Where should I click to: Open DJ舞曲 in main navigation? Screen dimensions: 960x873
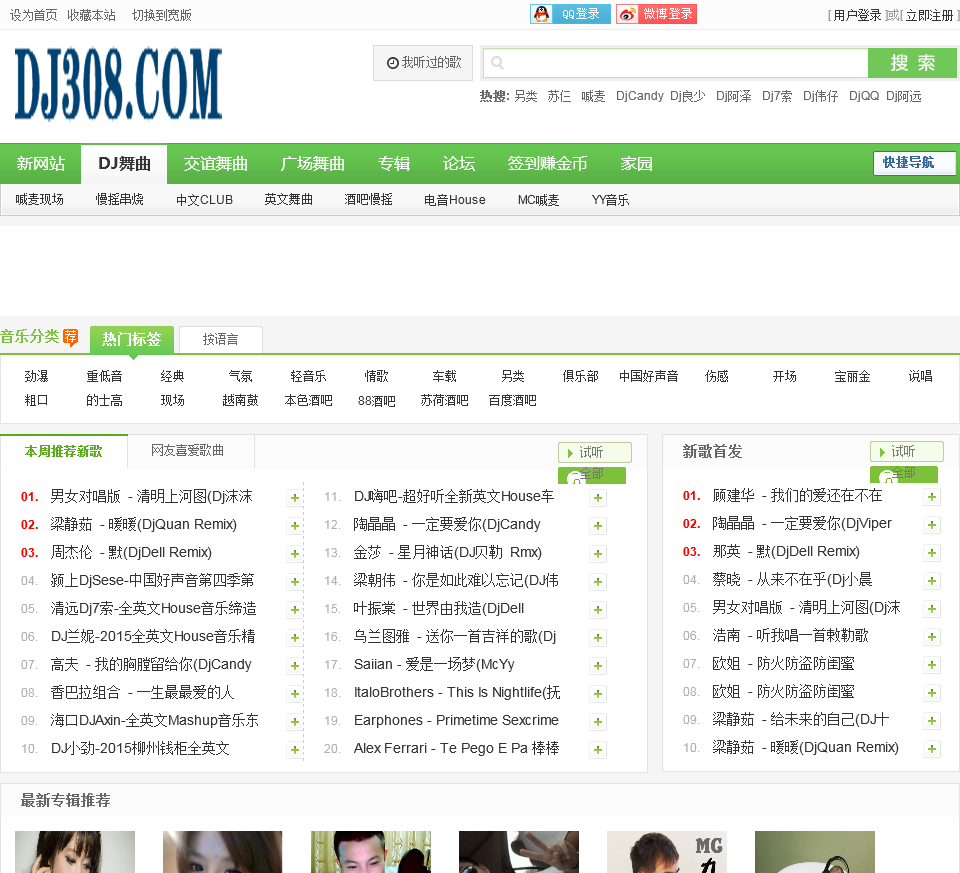click(124, 164)
